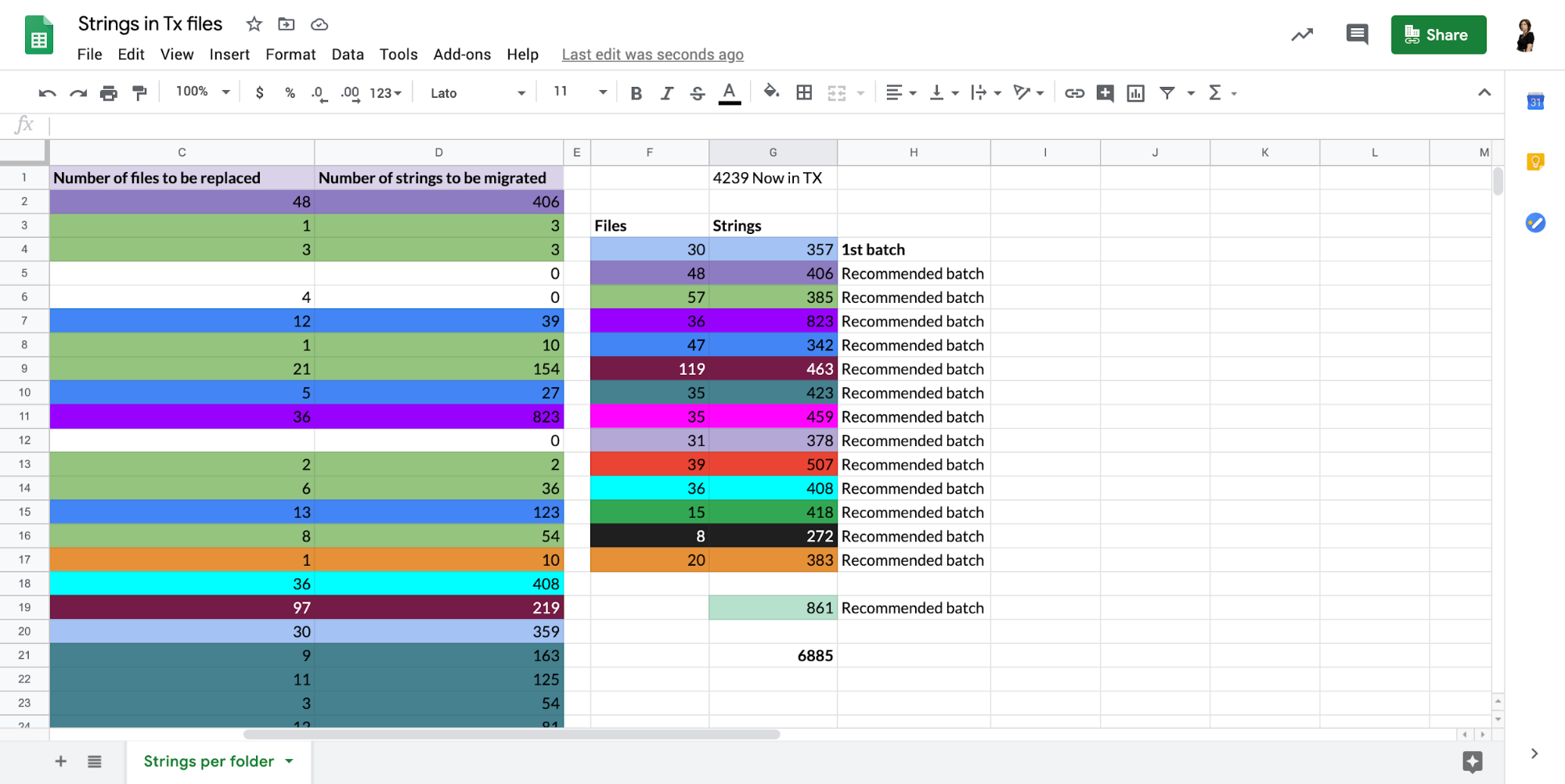Toggle strikethrough formatting
Viewport: 1565px width, 784px height.
tap(697, 93)
